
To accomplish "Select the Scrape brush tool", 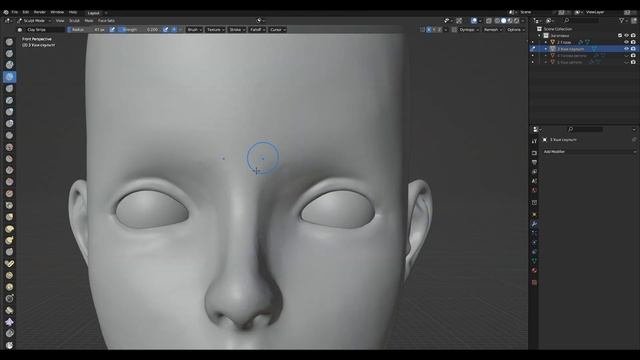I will [9, 182].
